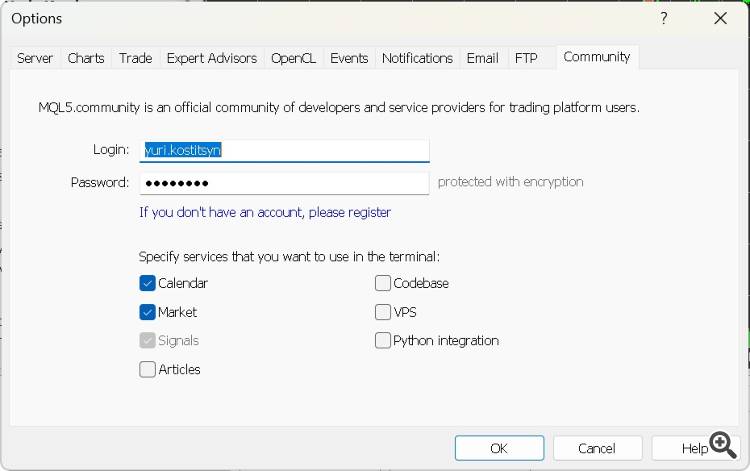Open the FTP tab
The height and width of the screenshot is (471, 750).
[526, 58]
